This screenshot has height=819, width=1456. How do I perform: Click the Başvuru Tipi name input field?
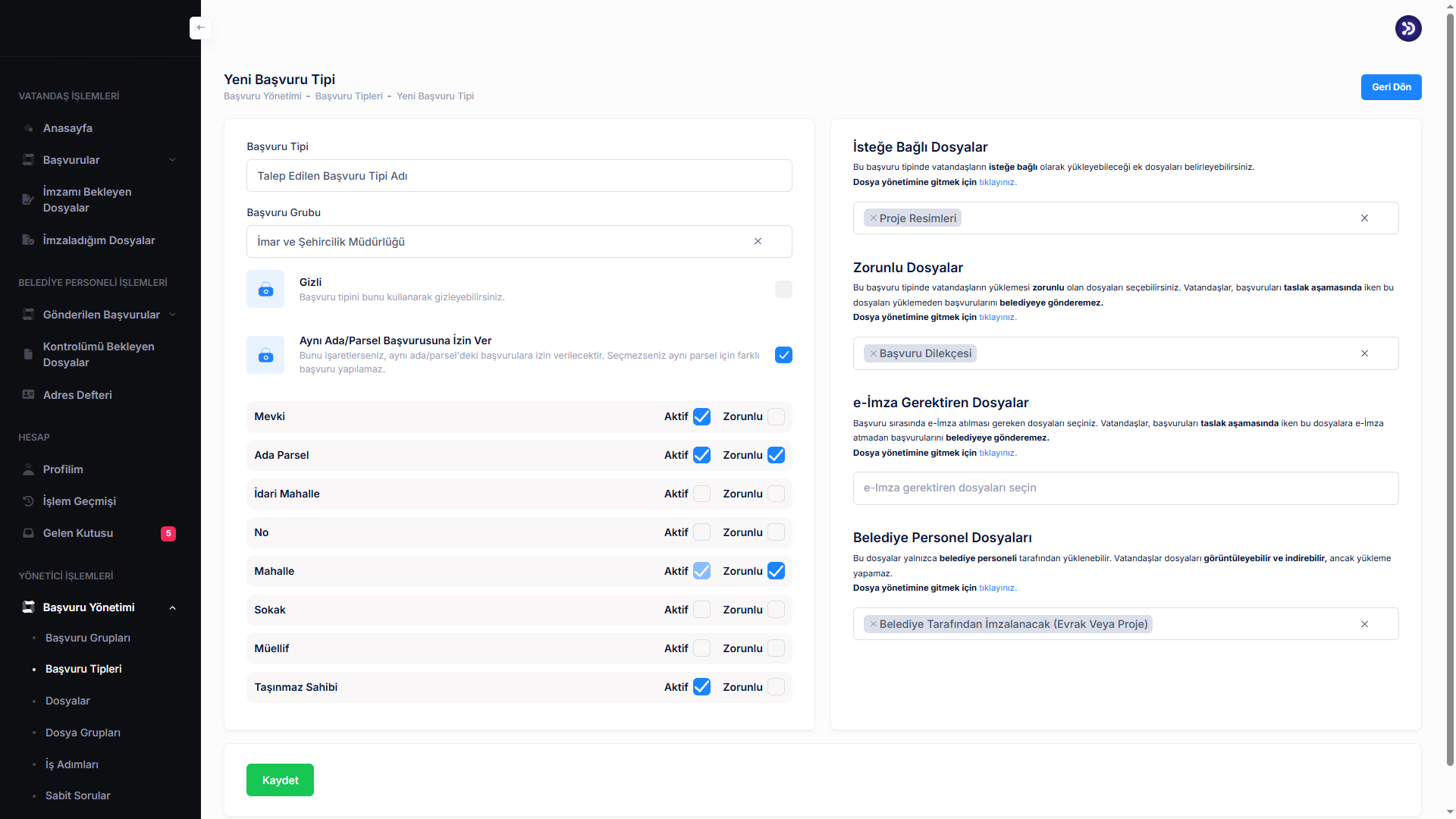519,176
